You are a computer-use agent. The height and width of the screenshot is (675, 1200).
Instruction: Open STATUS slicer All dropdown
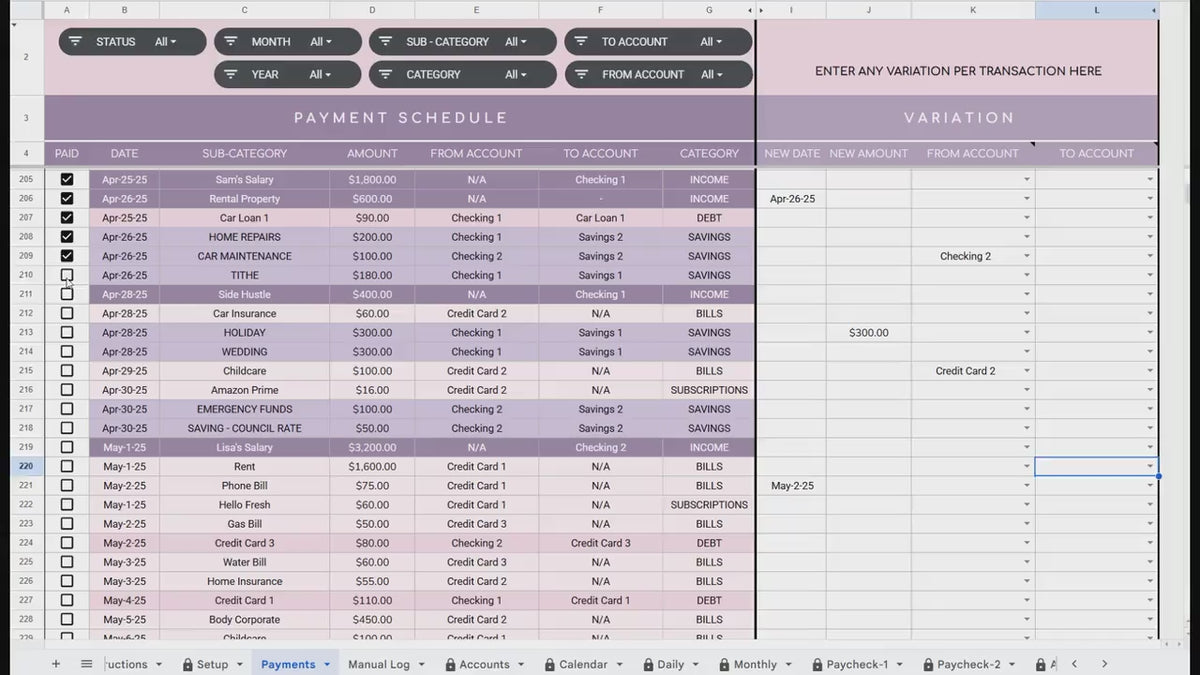[166, 42]
